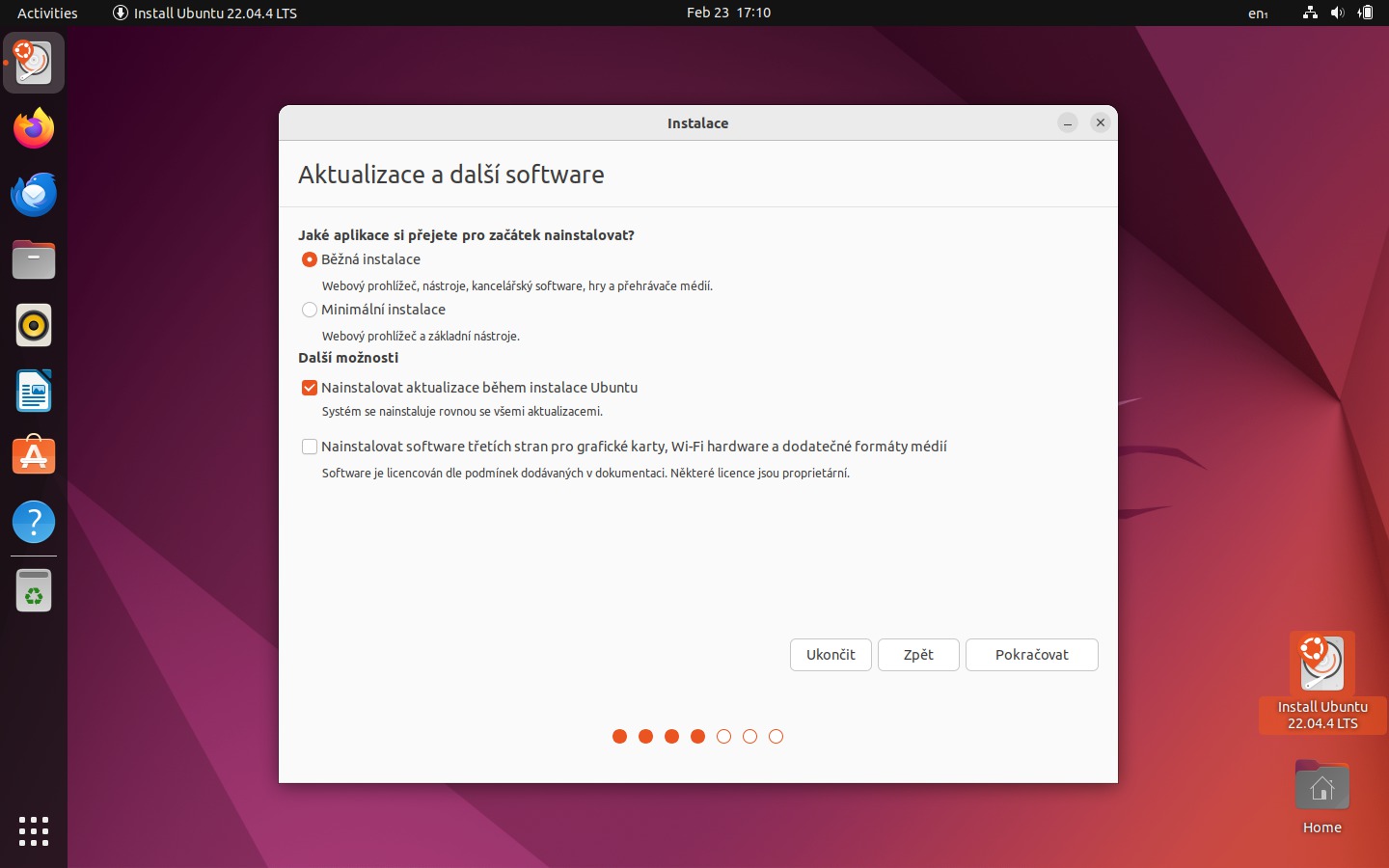Click the Aktualizace a další software heading
This screenshot has height=868, width=1389.
click(451, 175)
